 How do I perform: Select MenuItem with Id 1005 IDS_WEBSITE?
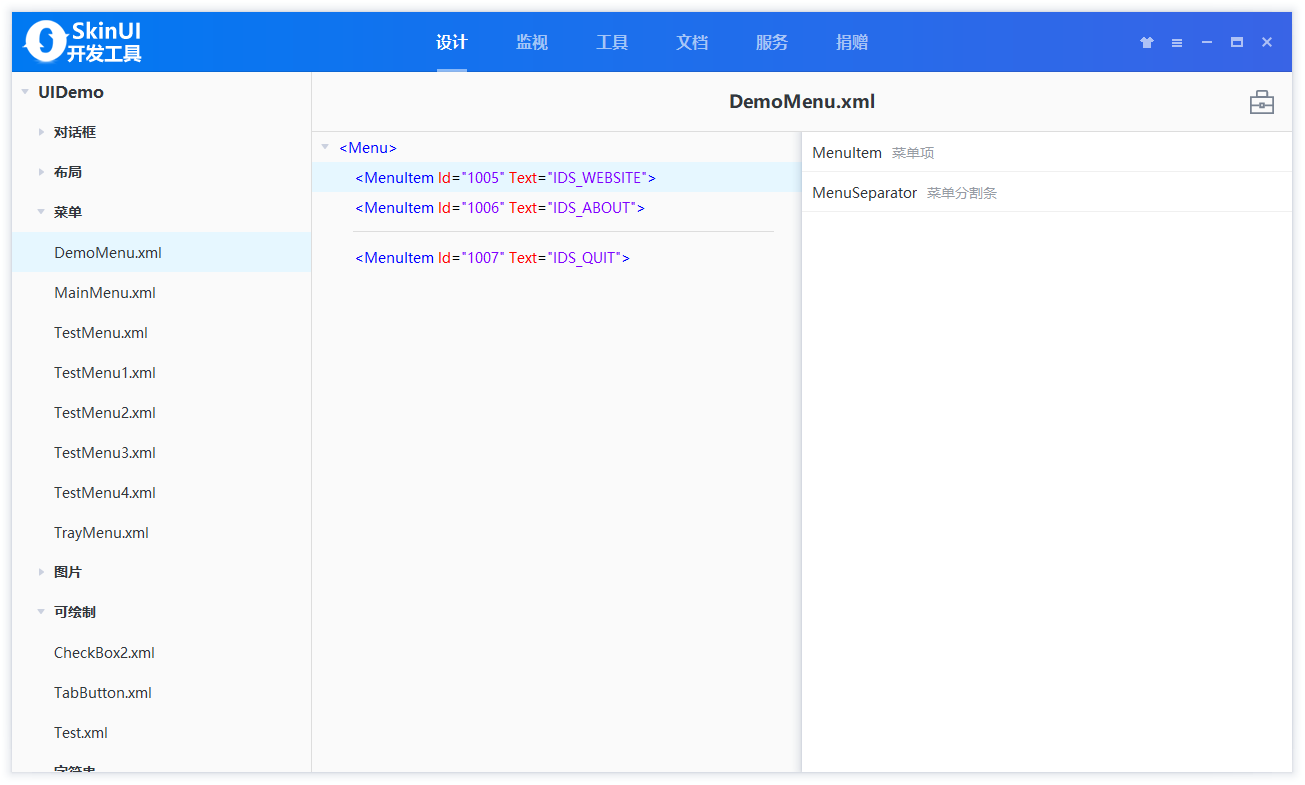click(556, 177)
